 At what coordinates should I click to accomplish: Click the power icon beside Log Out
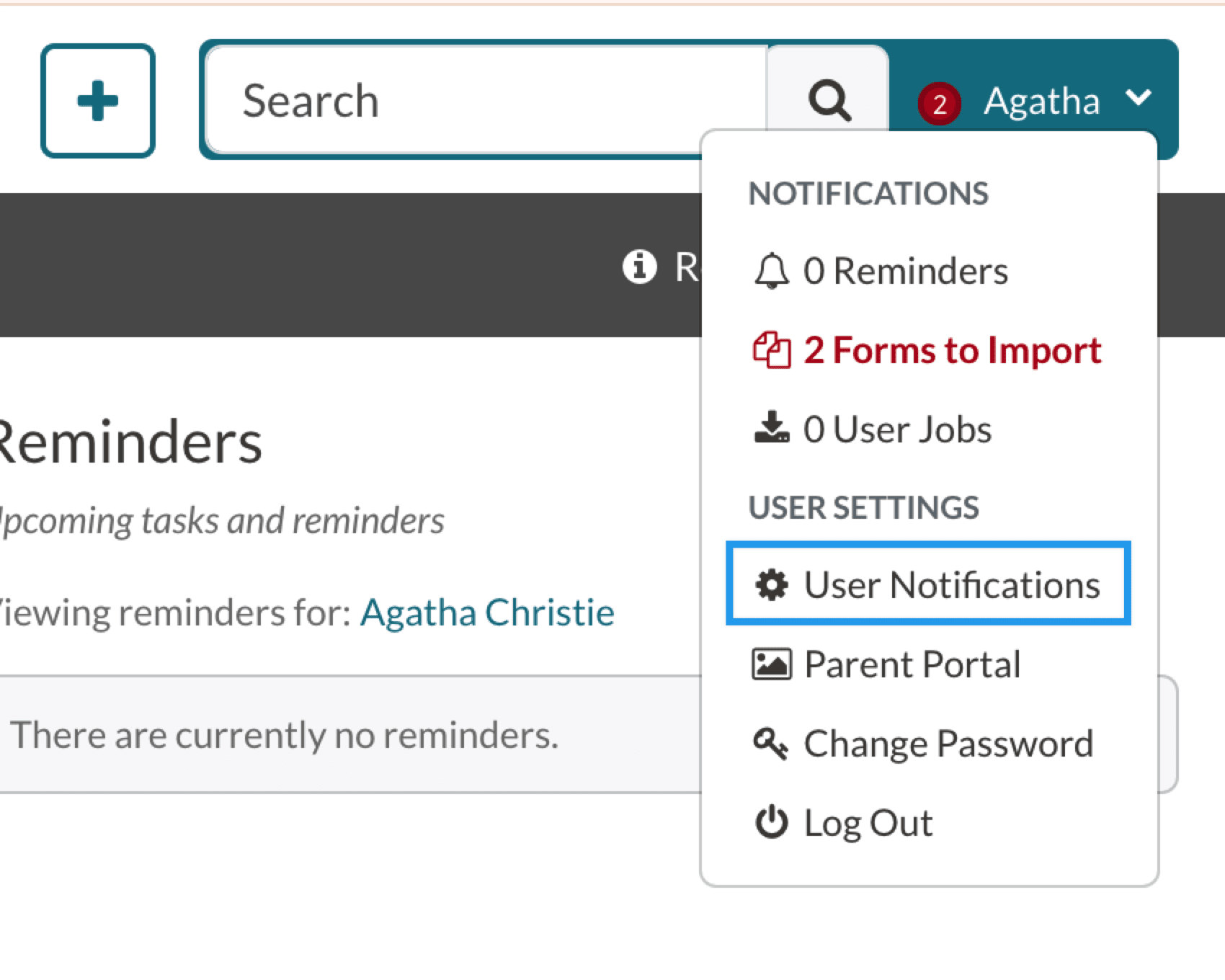[771, 822]
